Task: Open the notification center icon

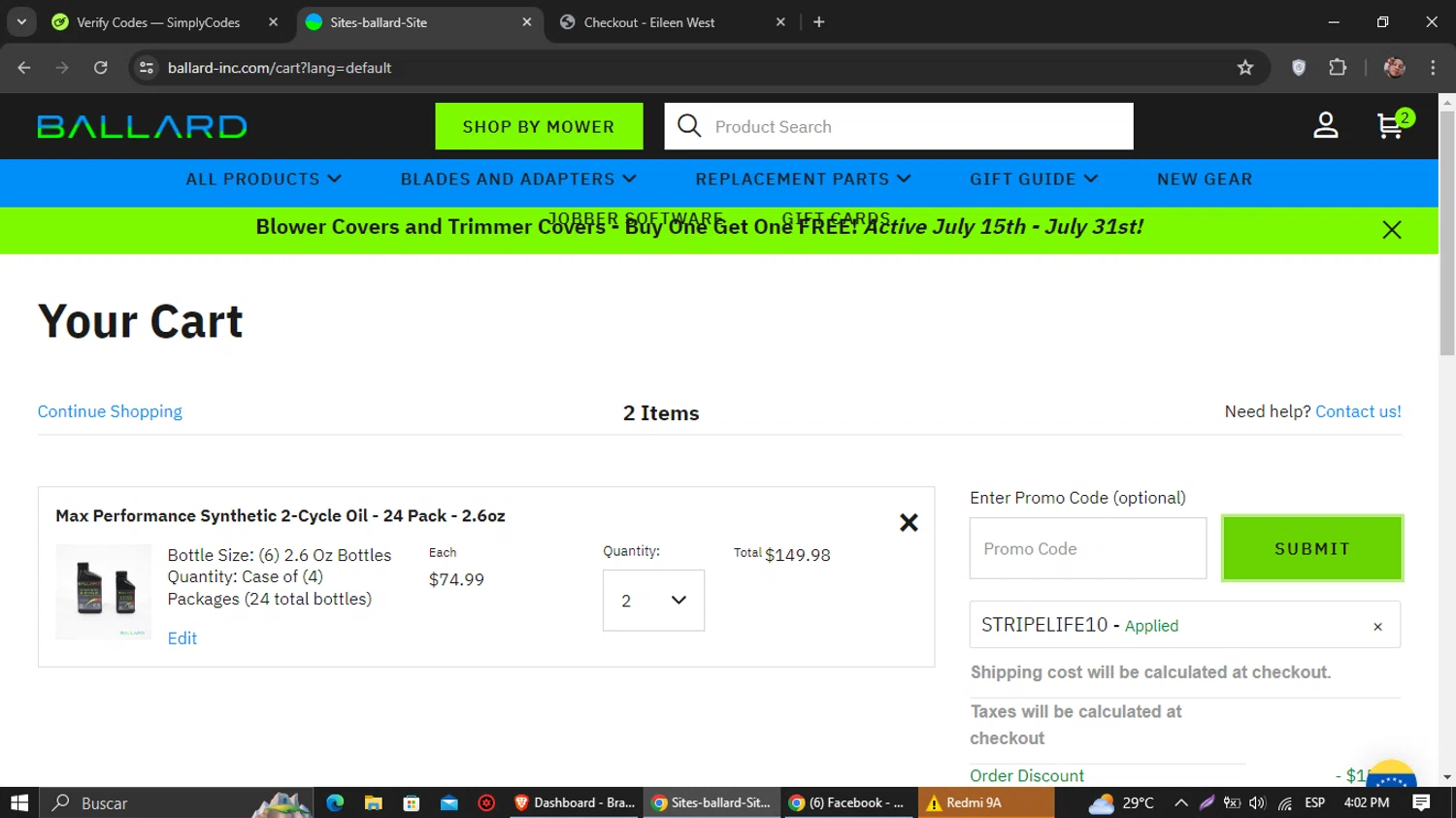Action: (1422, 802)
